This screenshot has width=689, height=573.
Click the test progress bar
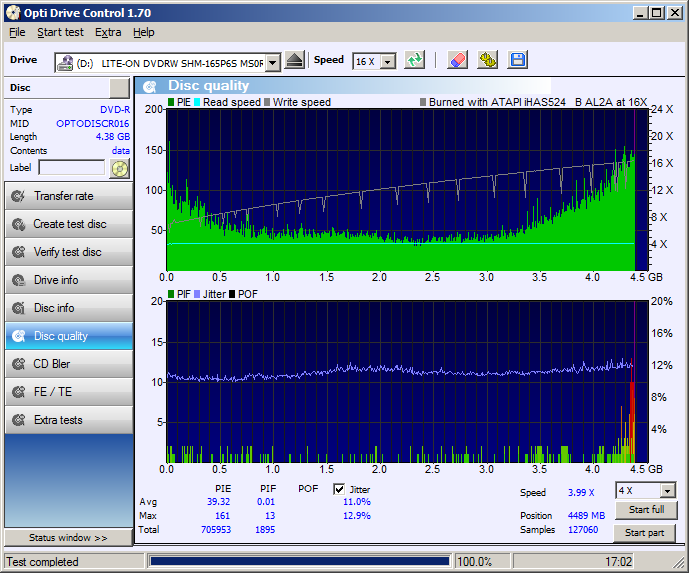(299, 561)
